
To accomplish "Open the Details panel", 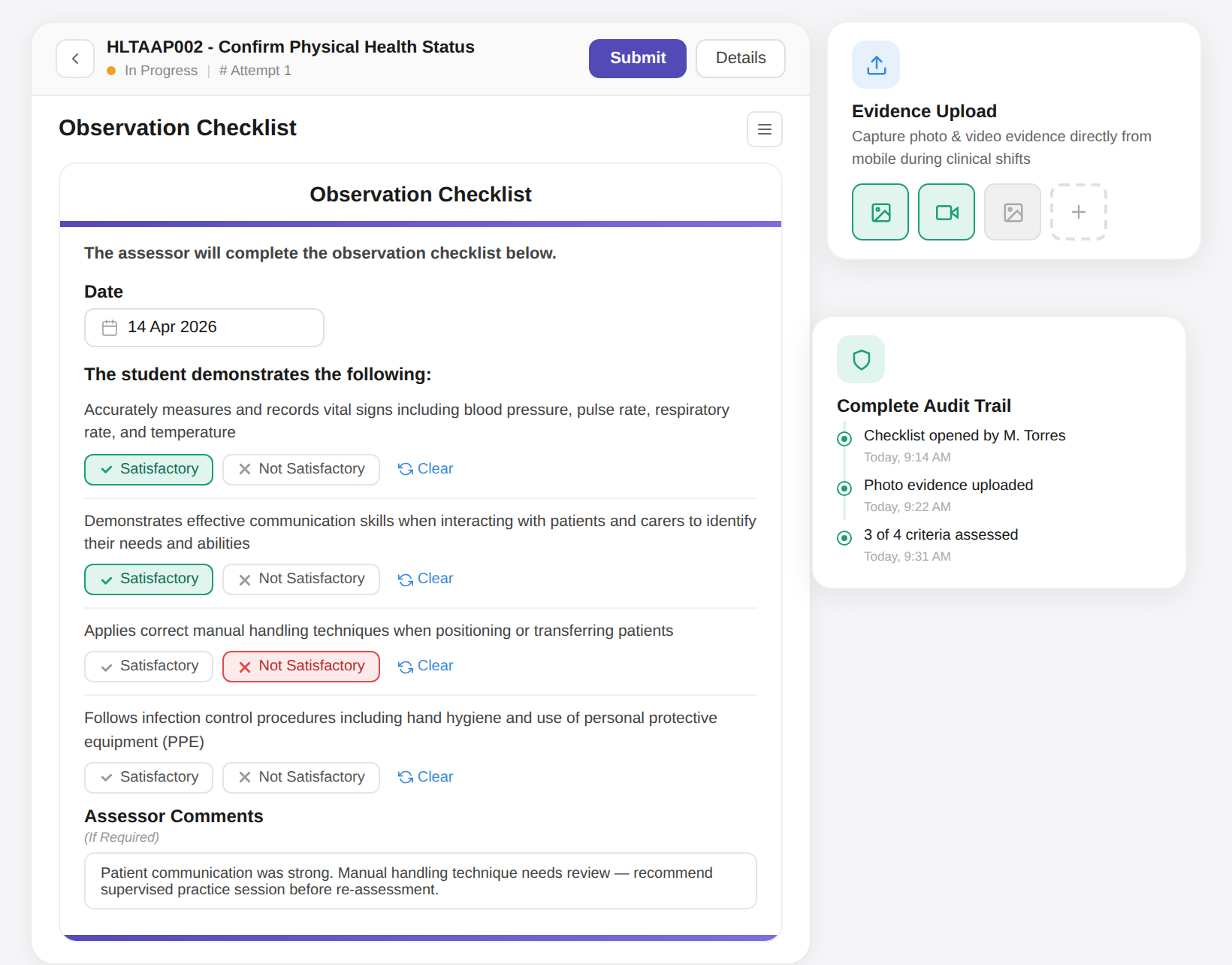I will 741,59.
